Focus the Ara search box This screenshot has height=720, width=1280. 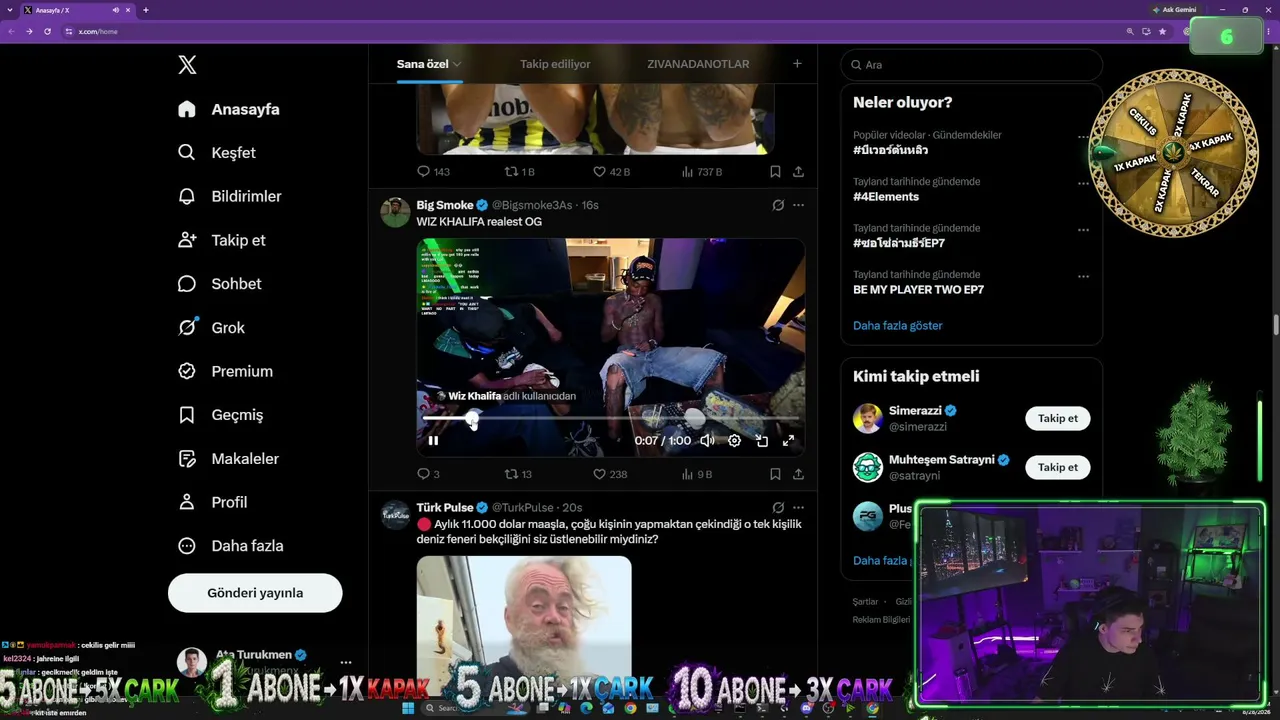972,64
